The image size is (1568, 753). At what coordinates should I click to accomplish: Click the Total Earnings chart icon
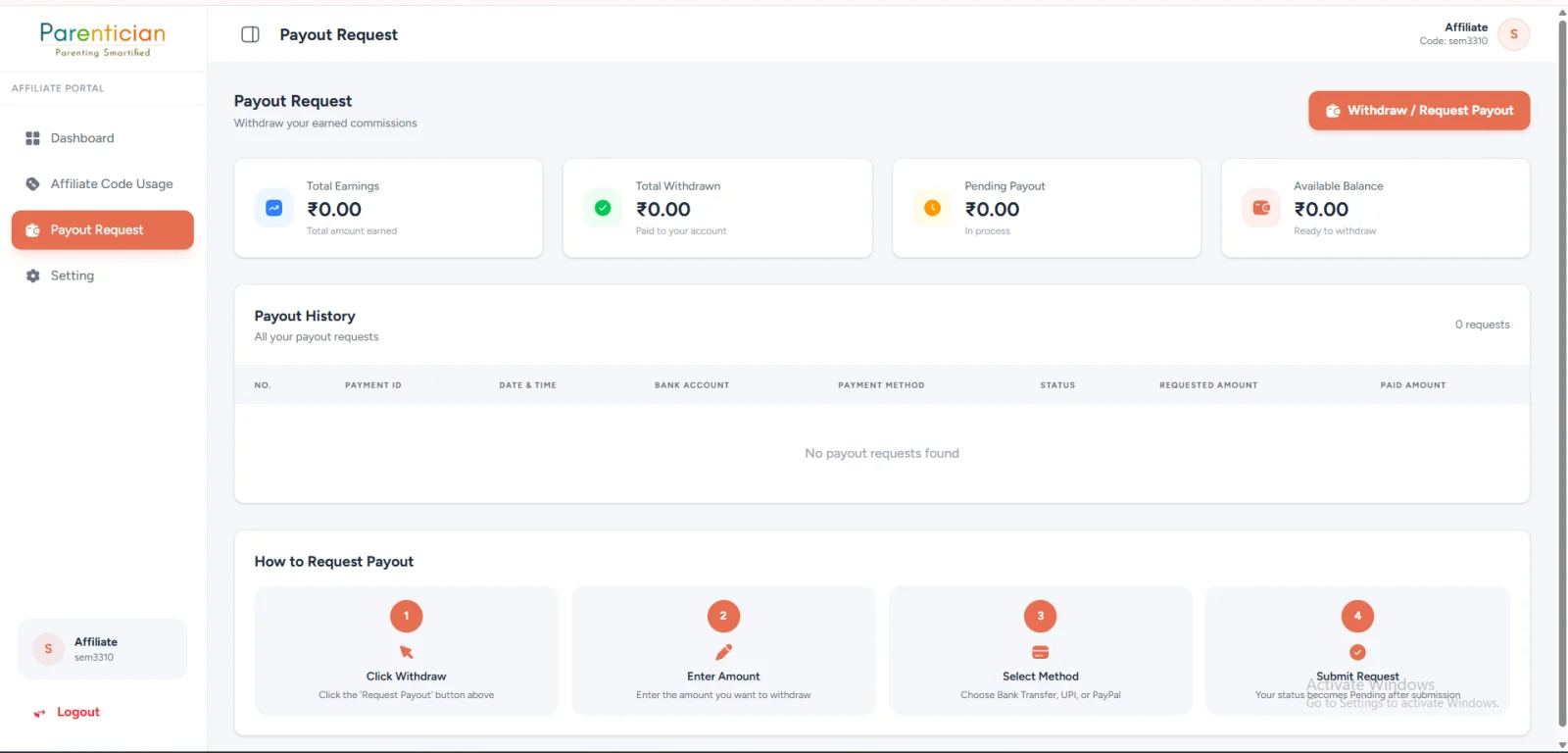274,208
